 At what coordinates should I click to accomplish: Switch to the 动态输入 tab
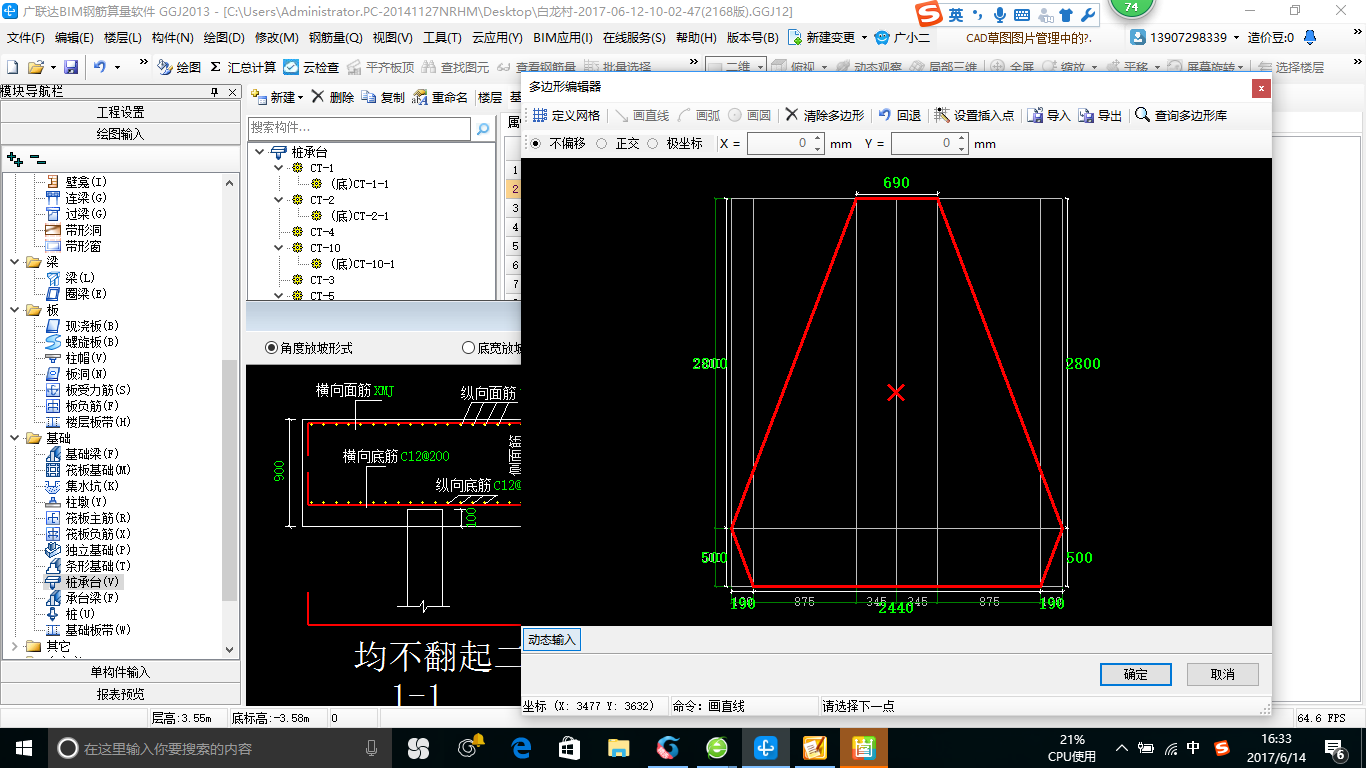(x=552, y=639)
